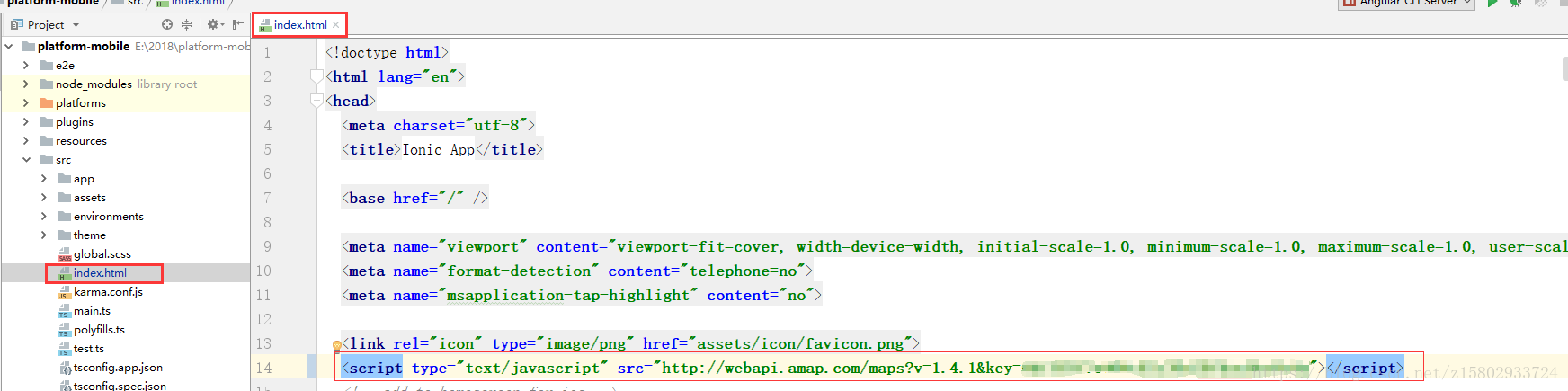This screenshot has height=391, width=1568.
Task: Open the Project panel gear settings
Action: (215, 24)
